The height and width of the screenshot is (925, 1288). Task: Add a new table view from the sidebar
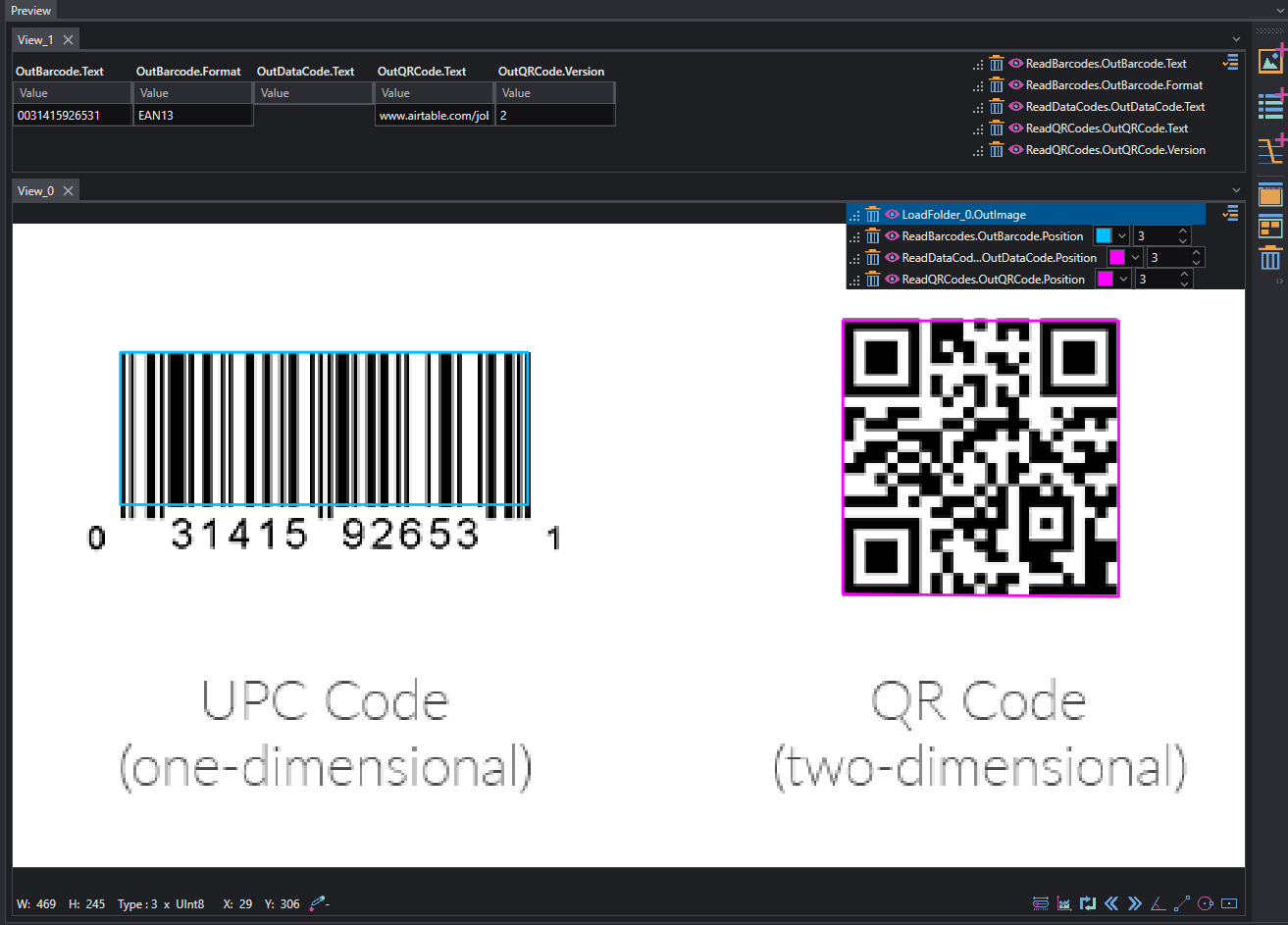[x=1271, y=105]
